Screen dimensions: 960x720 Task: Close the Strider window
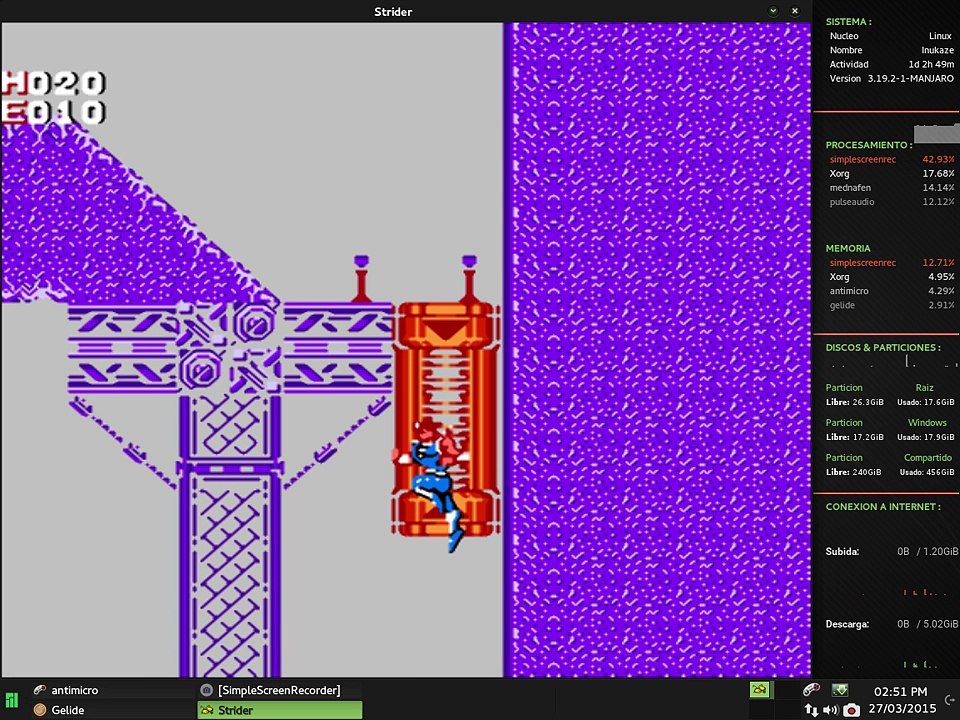(x=795, y=11)
